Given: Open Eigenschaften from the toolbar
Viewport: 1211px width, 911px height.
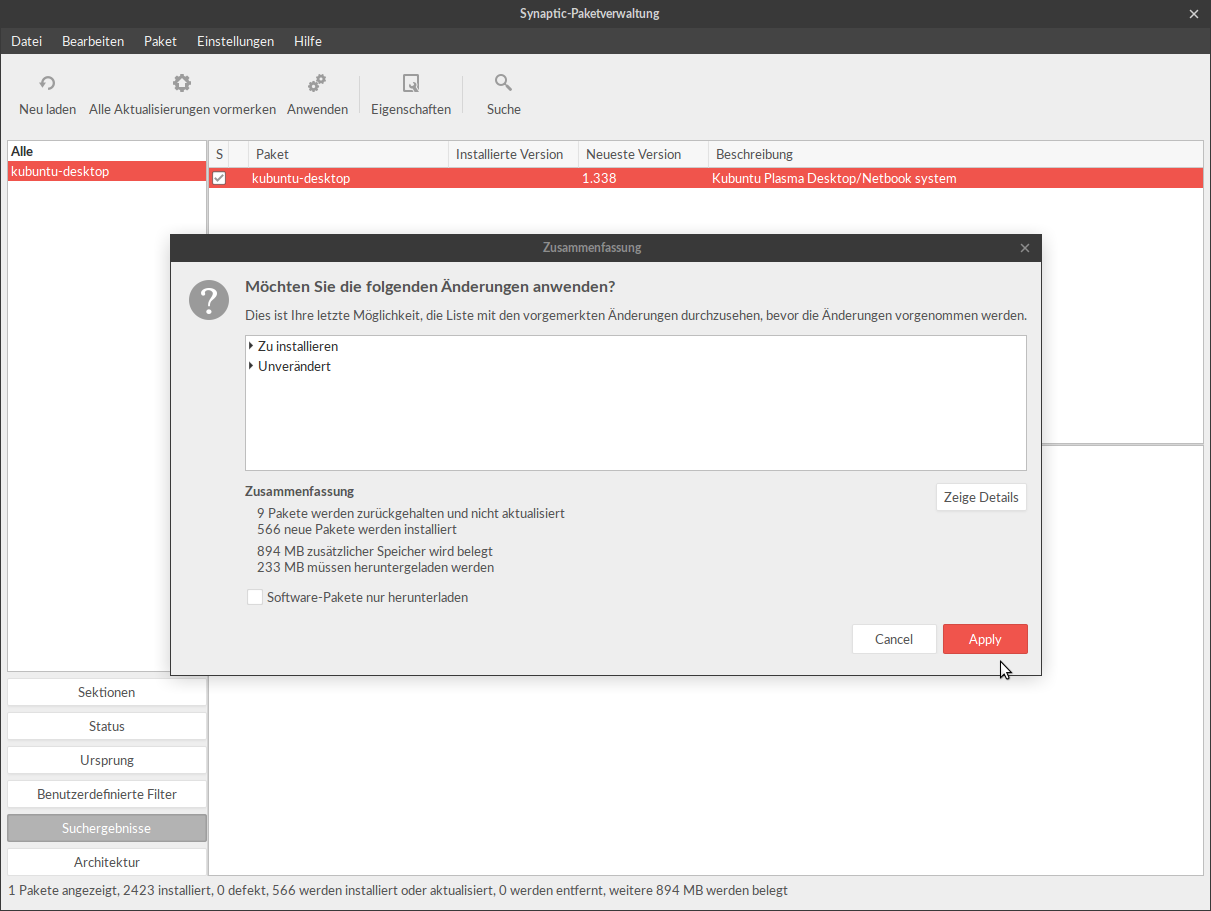Looking at the screenshot, I should pyautogui.click(x=411, y=95).
